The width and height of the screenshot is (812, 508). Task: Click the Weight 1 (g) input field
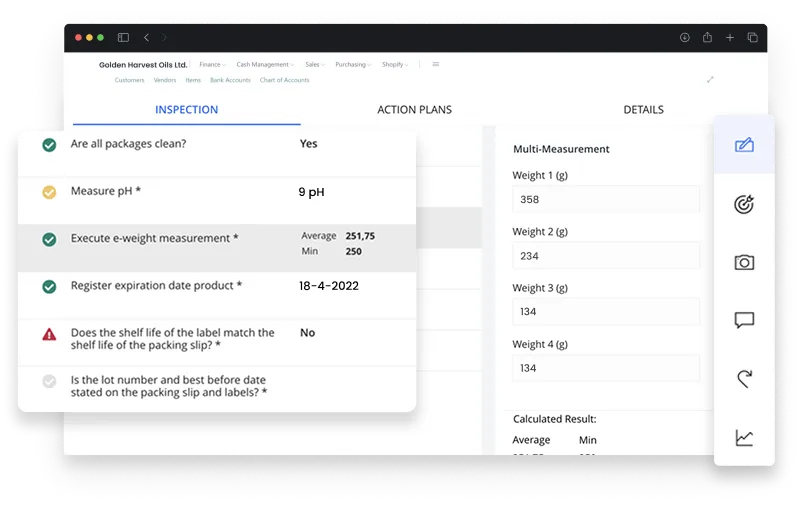605,199
